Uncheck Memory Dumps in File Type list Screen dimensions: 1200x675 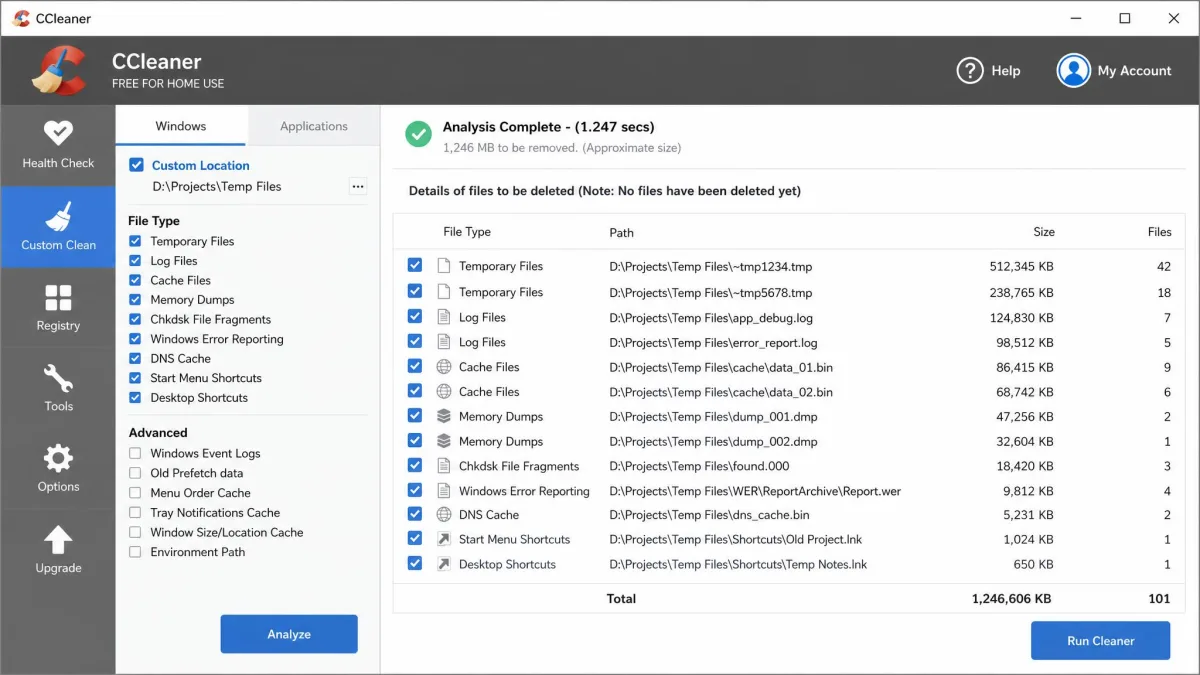[x=135, y=300]
